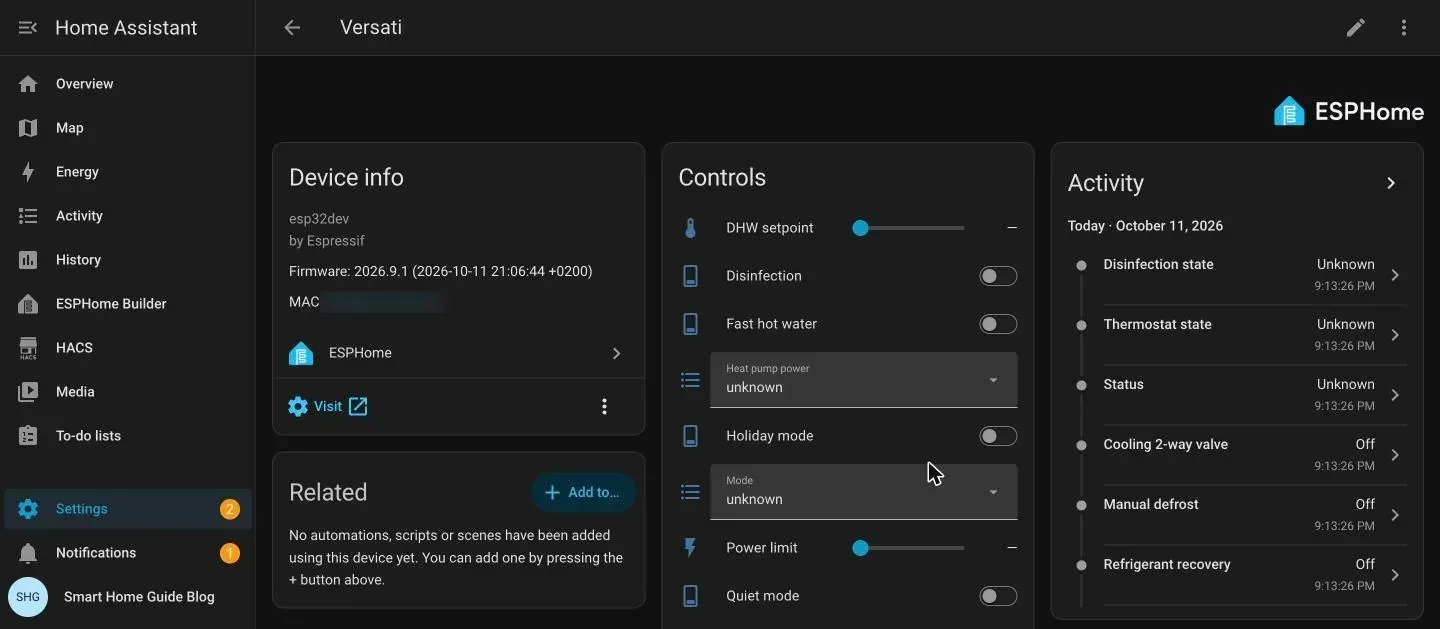The image size is (1440, 629).
Task: Open the Heat pump power dropdown
Action: [864, 380]
